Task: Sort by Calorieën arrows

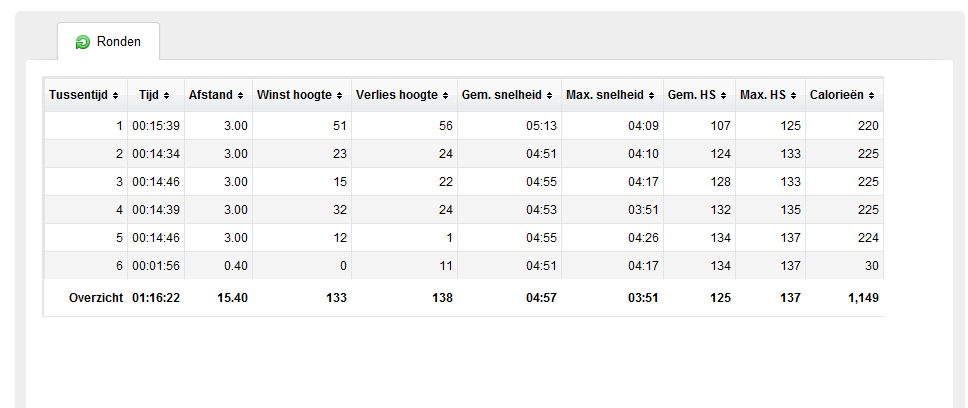Action: [x=870, y=96]
